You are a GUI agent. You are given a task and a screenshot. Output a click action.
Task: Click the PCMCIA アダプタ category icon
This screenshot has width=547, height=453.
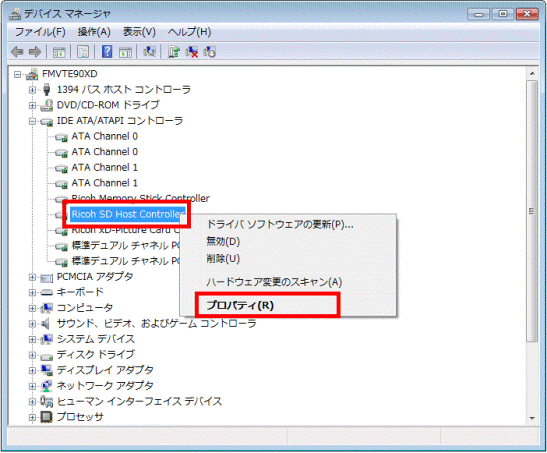[x=46, y=278]
